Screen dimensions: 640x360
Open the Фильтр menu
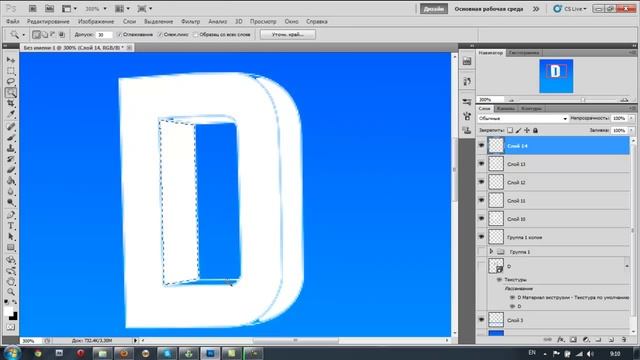(x=190, y=22)
